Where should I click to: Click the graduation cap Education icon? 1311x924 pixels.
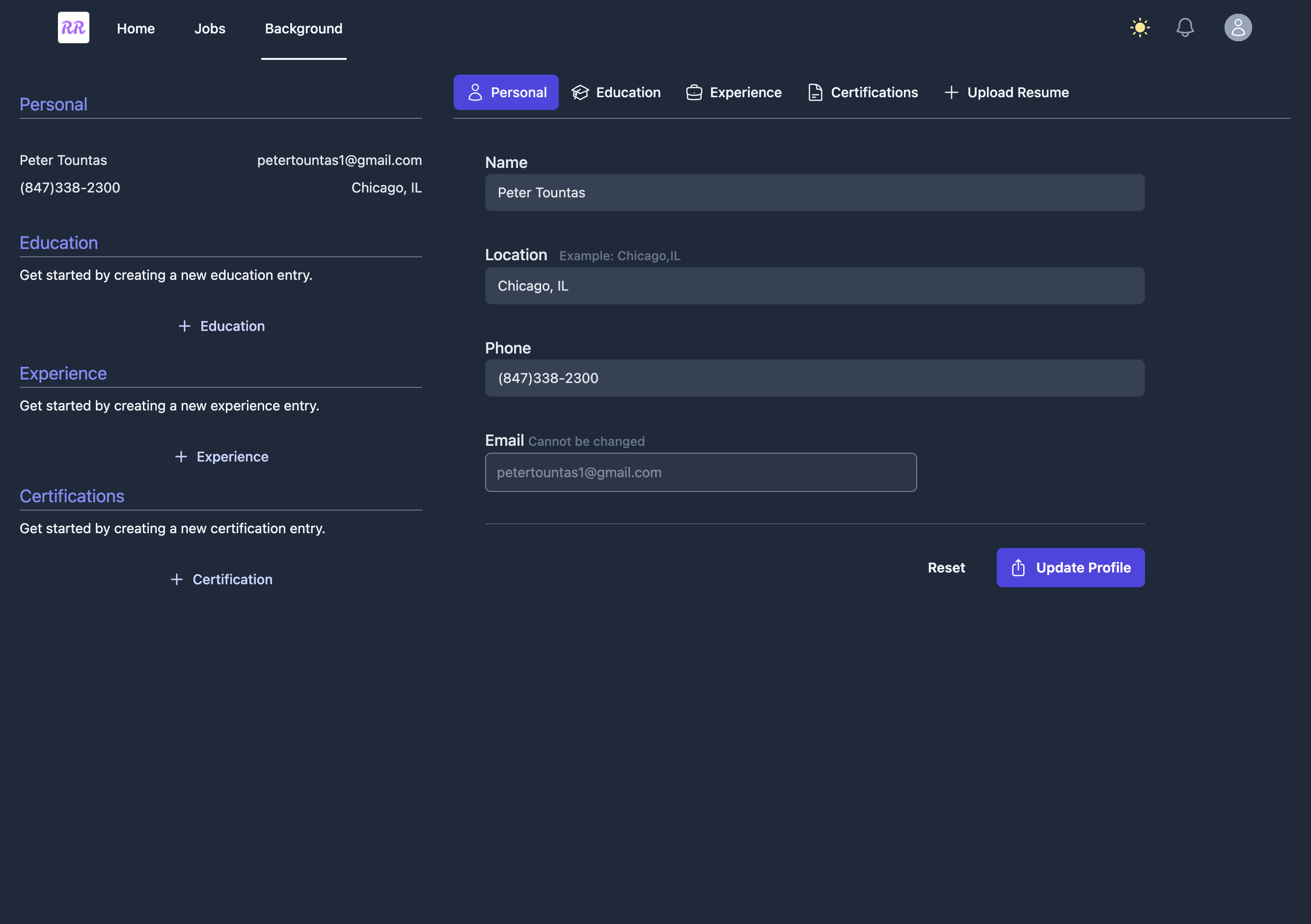[579, 92]
